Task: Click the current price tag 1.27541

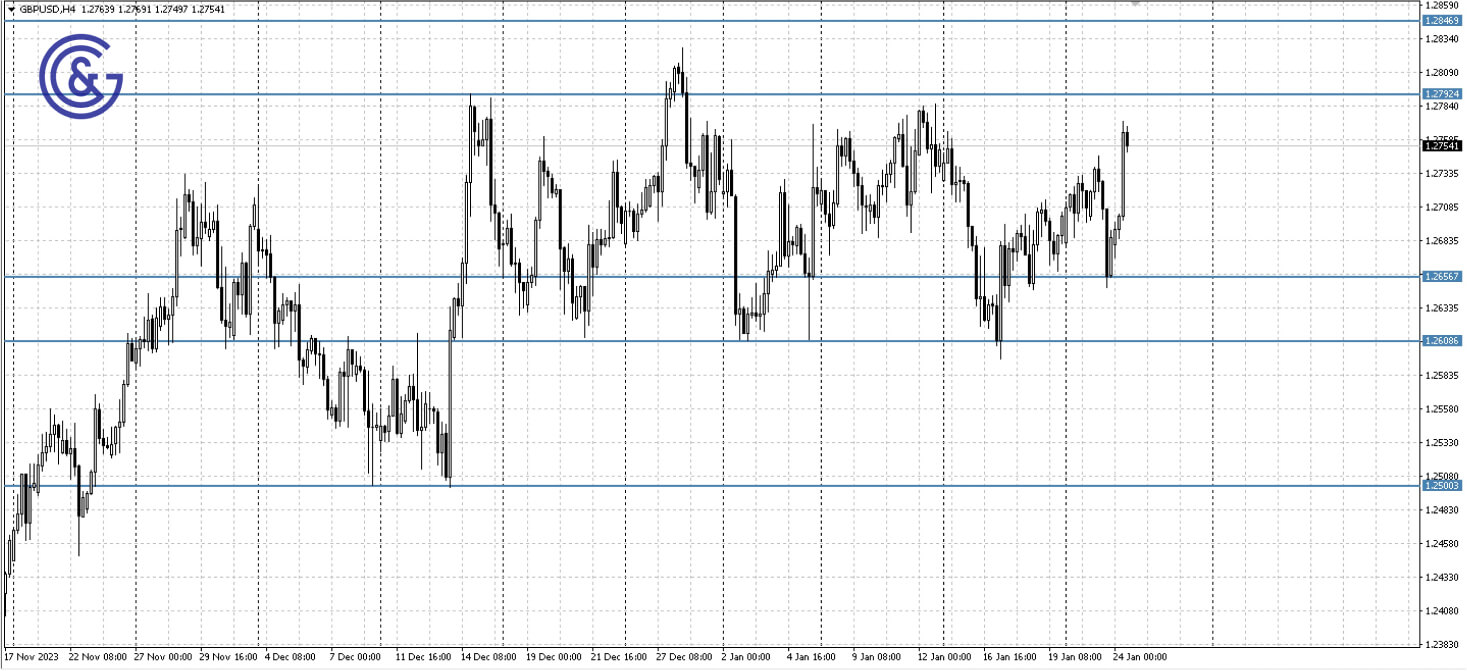Action: [1440, 144]
